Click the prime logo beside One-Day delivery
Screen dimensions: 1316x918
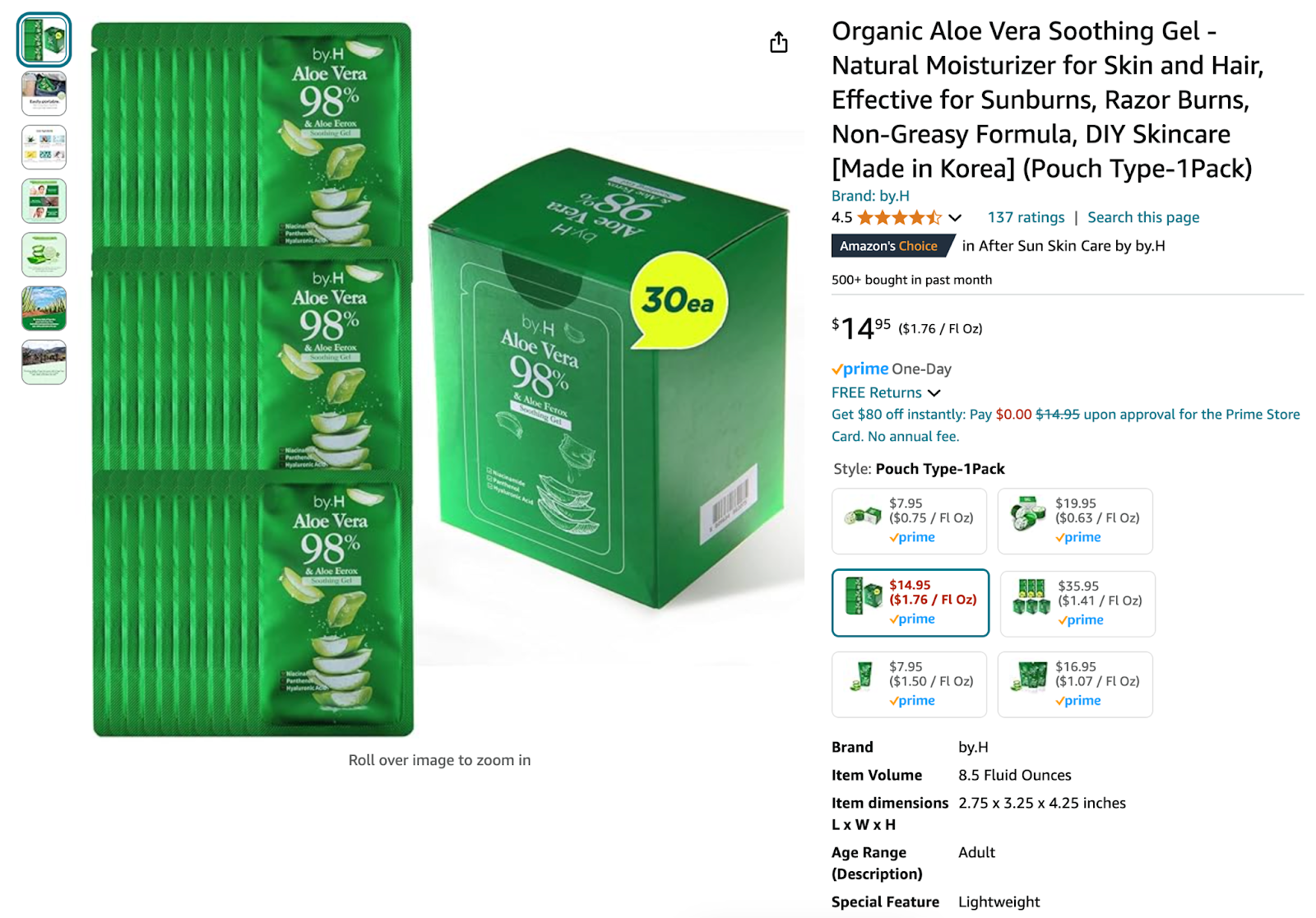[x=860, y=369]
